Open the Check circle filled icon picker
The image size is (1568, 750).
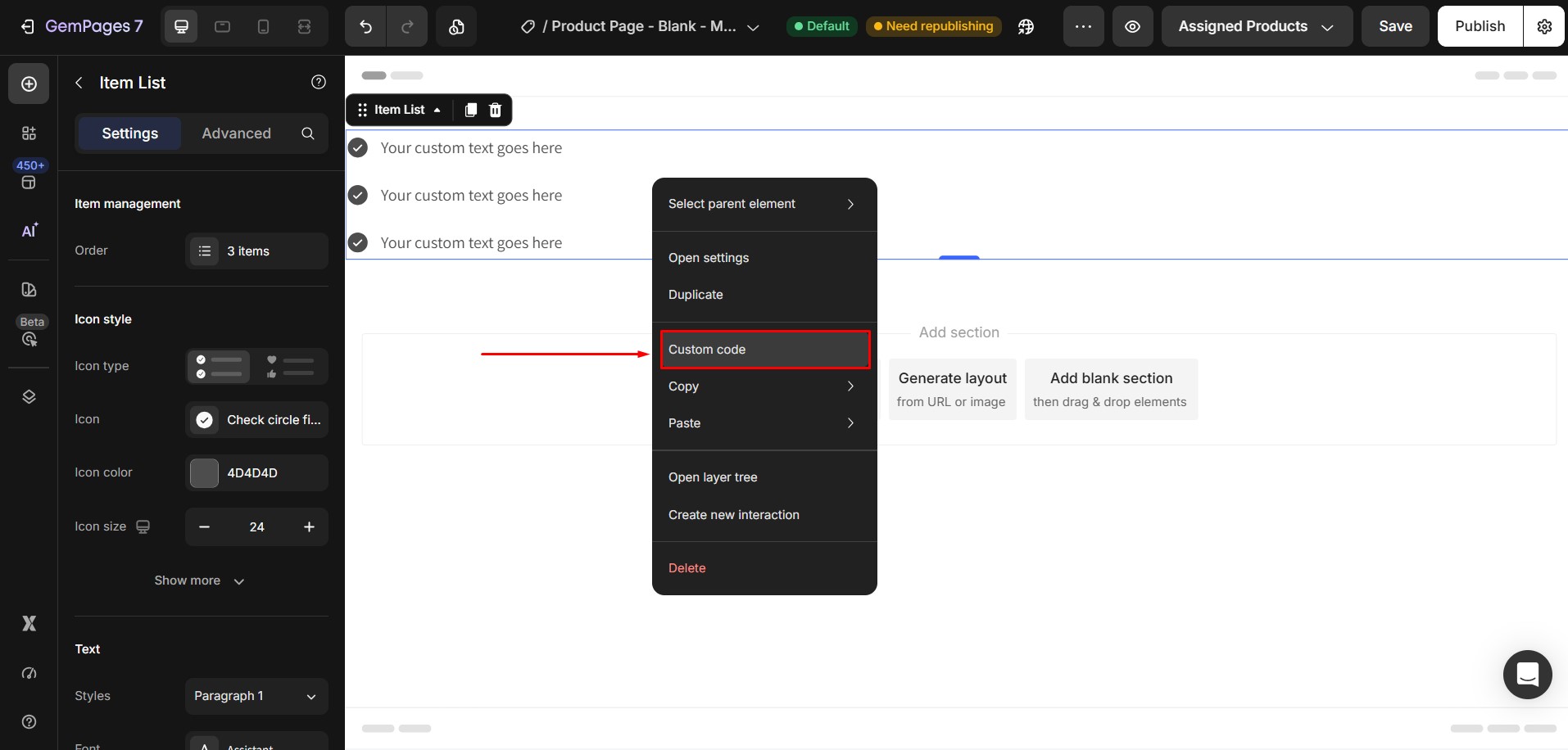point(256,420)
